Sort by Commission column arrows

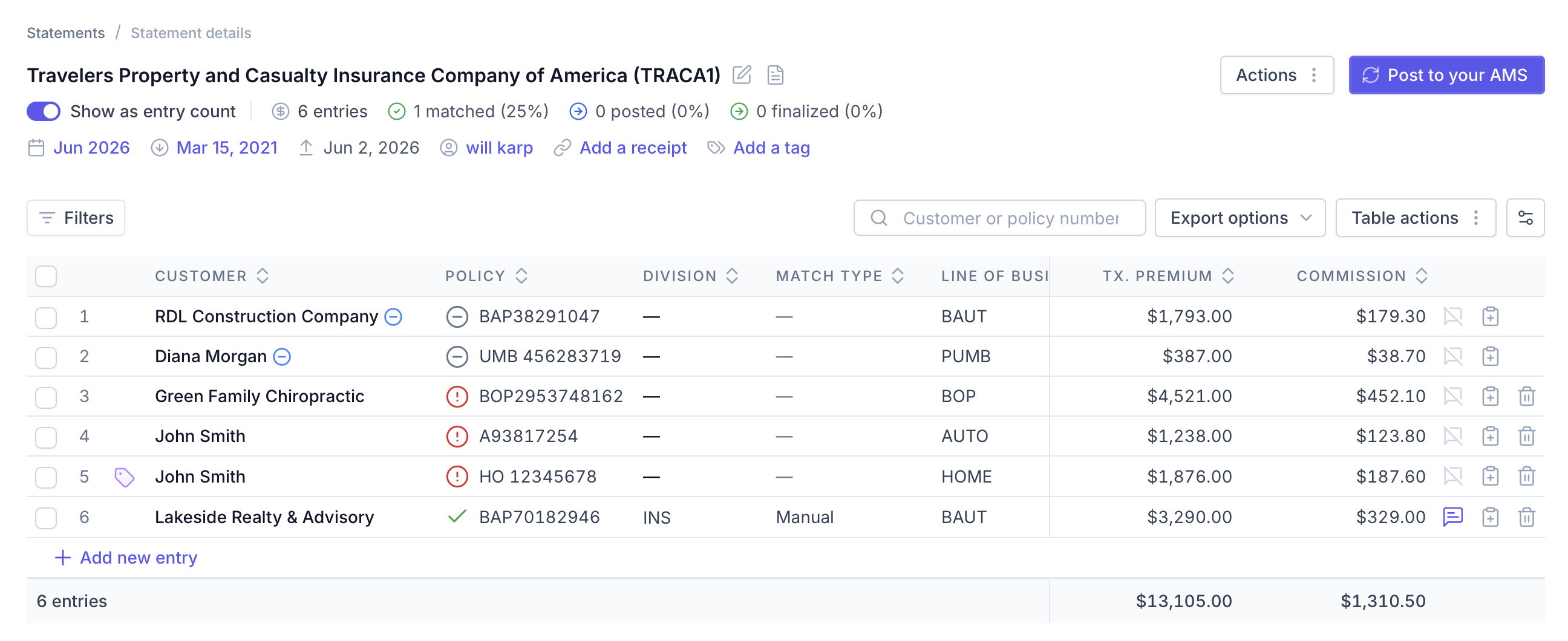(x=1422, y=276)
